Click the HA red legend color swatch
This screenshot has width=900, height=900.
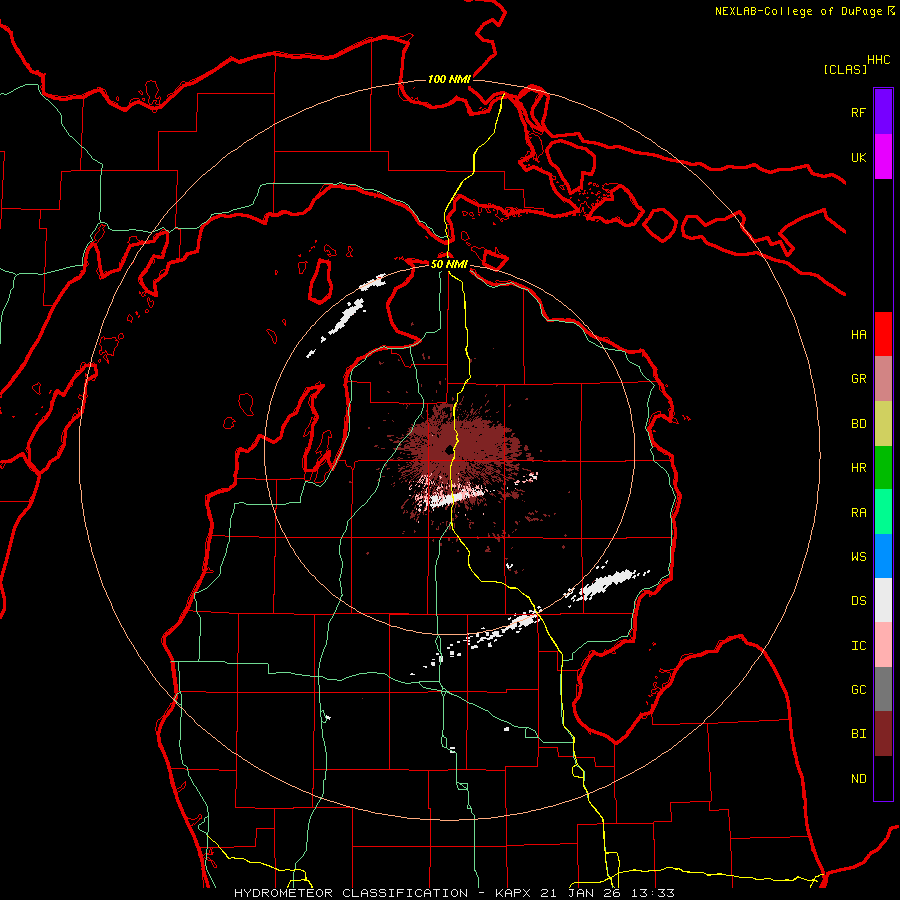coord(883,334)
